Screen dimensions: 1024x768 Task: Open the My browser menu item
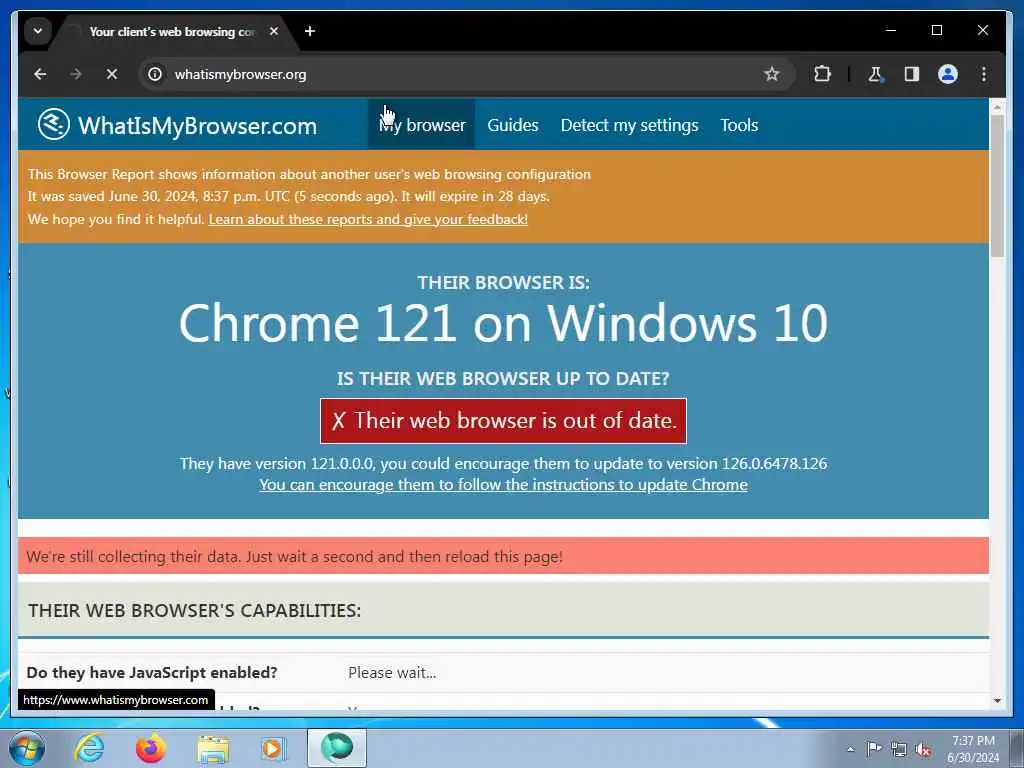422,125
